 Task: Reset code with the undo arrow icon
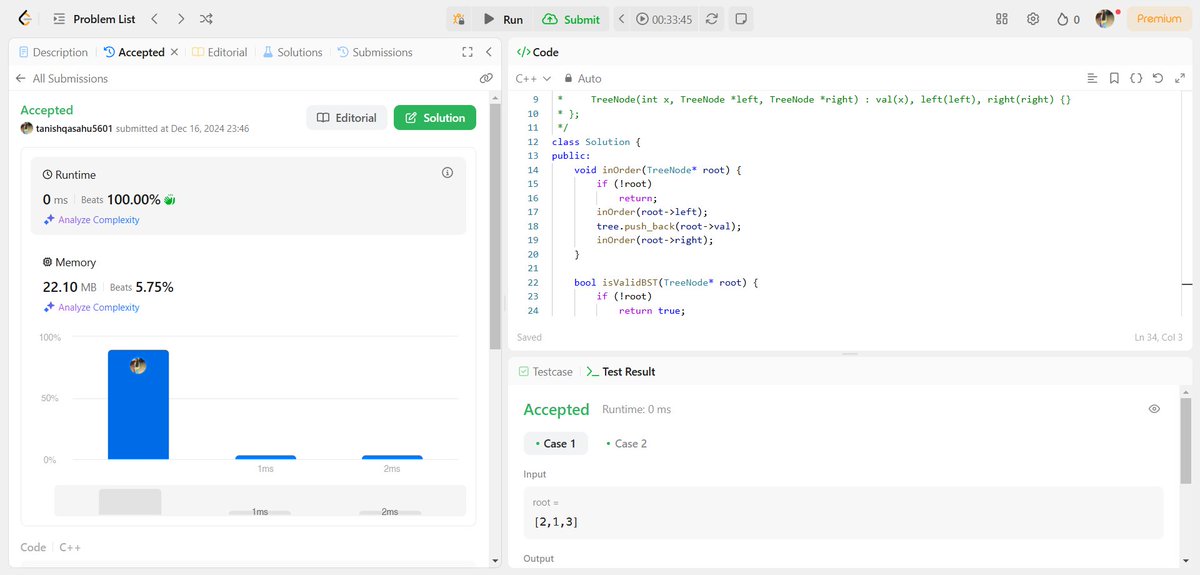(x=1158, y=78)
